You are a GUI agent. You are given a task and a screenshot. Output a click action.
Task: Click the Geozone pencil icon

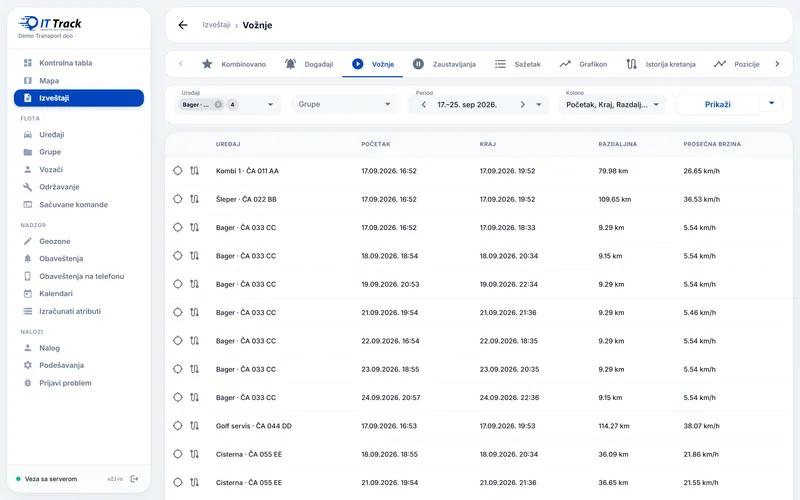click(28, 241)
